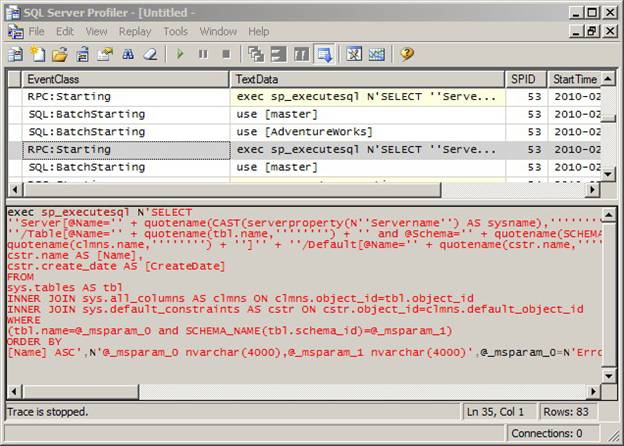Launch Database Engine Tuning Advisor icon
624x446 pixels.
click(x=354, y=54)
